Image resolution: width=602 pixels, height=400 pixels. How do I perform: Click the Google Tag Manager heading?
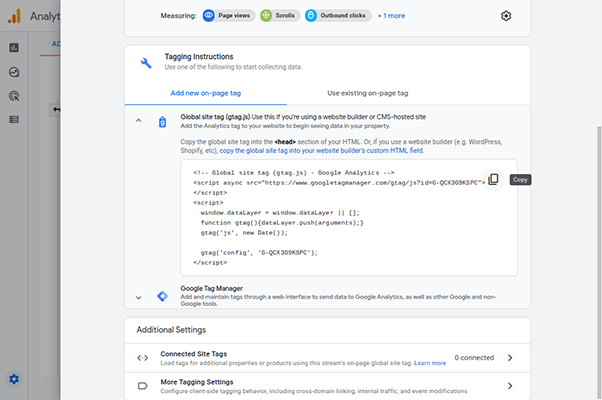click(x=212, y=288)
